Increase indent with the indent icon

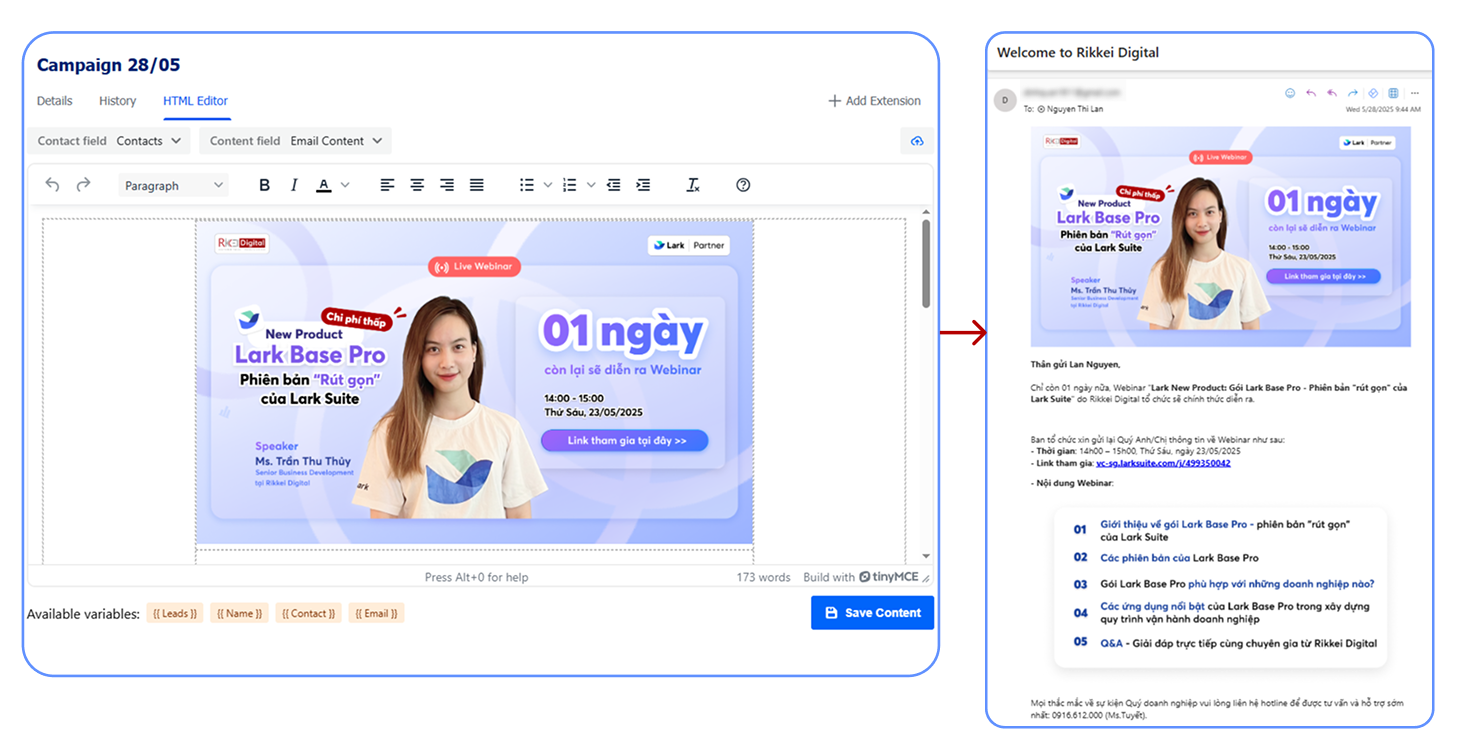[x=643, y=185]
